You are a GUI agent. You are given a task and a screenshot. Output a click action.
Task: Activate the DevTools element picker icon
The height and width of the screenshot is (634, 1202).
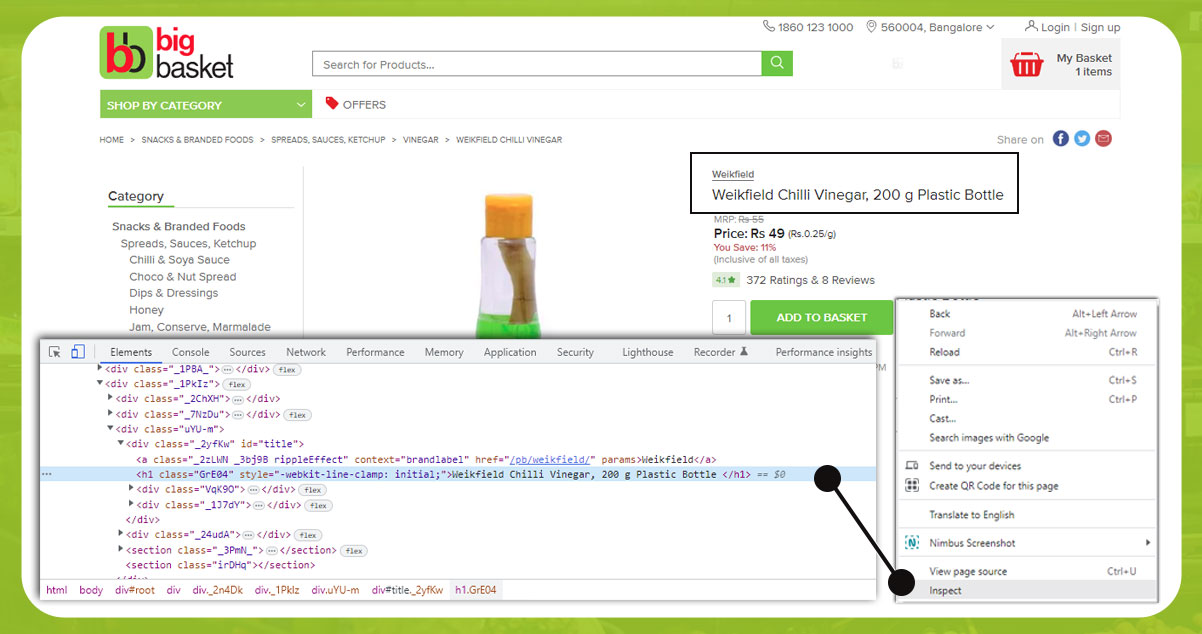(55, 352)
